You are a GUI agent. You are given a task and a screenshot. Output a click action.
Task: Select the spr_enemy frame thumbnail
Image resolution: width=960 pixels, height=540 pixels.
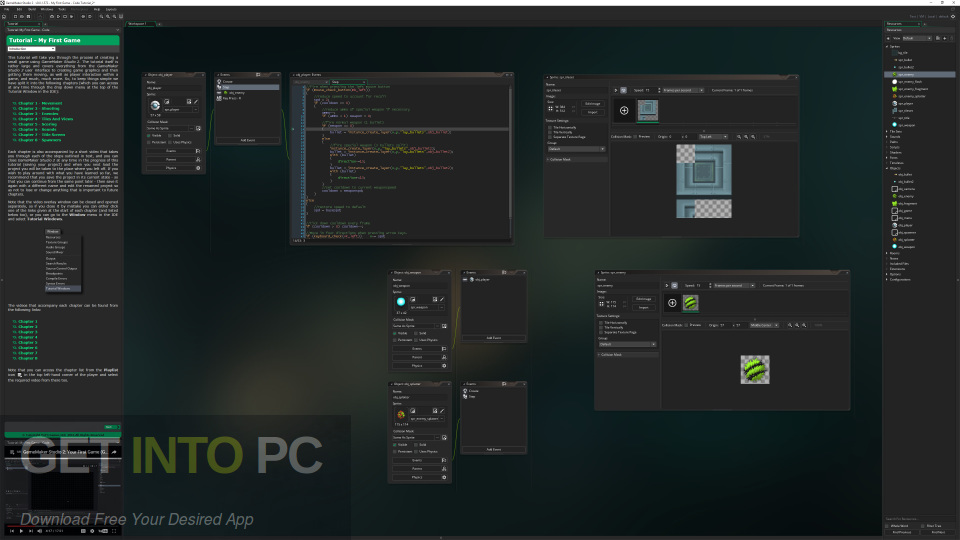coord(691,303)
